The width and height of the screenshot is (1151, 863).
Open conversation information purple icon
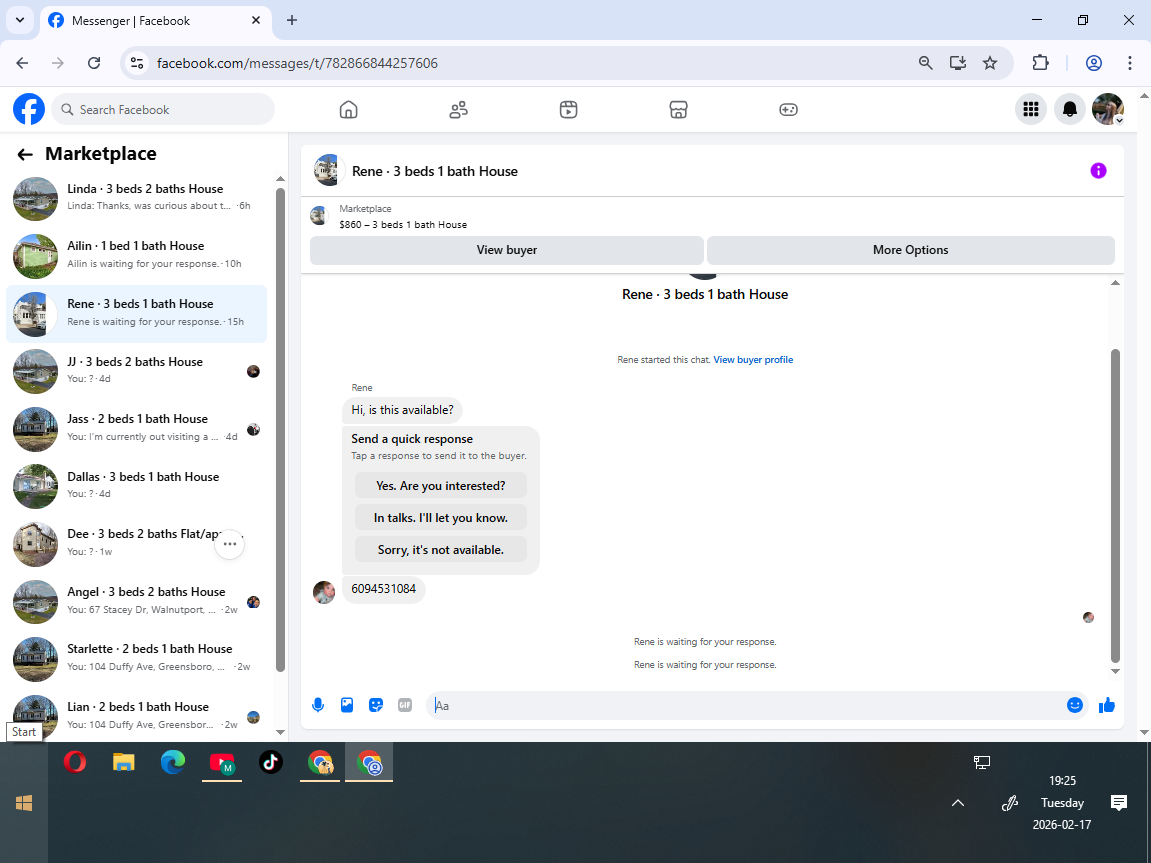pos(1098,171)
